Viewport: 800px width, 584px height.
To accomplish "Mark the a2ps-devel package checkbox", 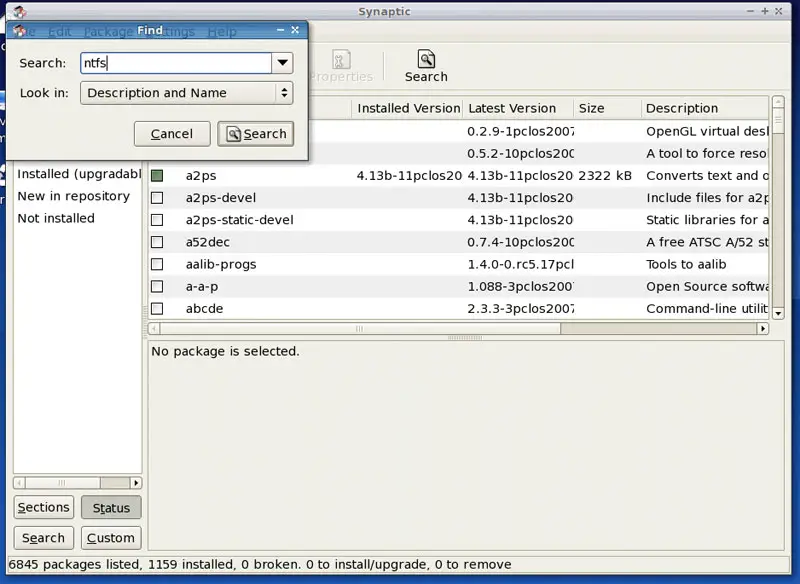I will pos(157,198).
